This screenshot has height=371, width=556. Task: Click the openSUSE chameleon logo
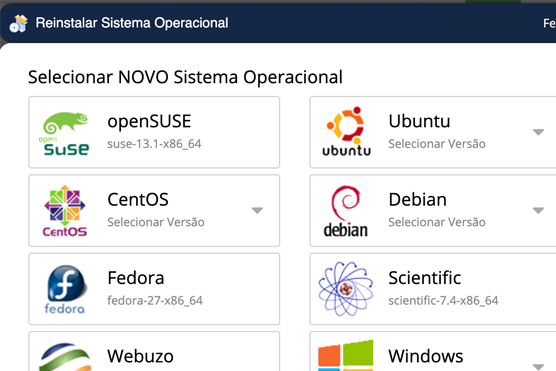tap(64, 134)
